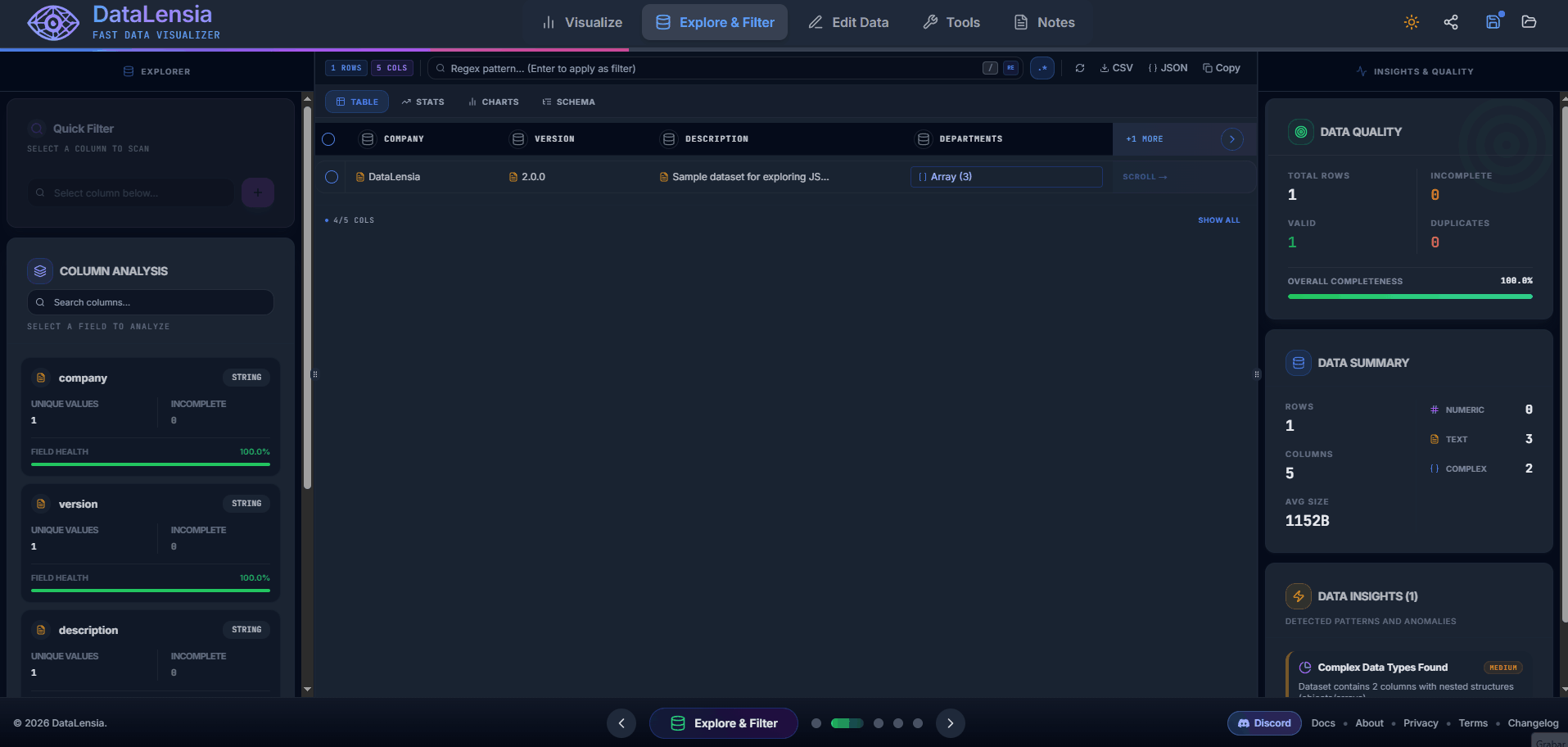Click the Quick Filter plus button
1568x747 pixels.
click(x=258, y=192)
